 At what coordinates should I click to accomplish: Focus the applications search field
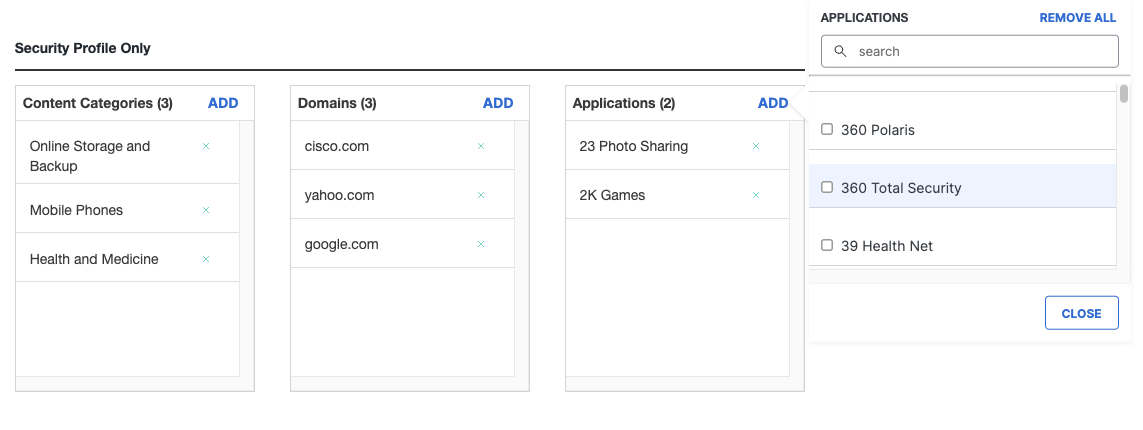tap(970, 52)
